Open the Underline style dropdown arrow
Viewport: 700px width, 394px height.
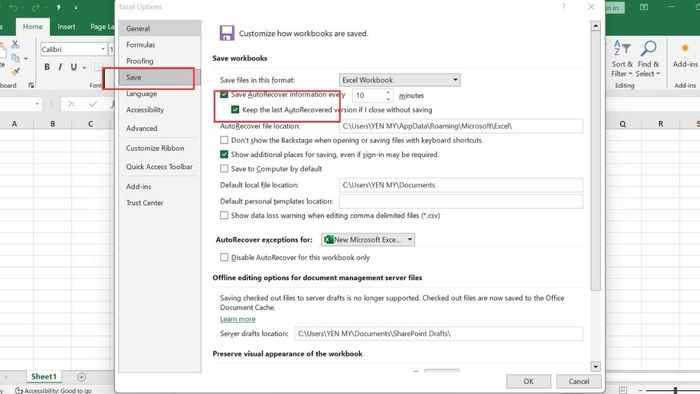click(84, 67)
